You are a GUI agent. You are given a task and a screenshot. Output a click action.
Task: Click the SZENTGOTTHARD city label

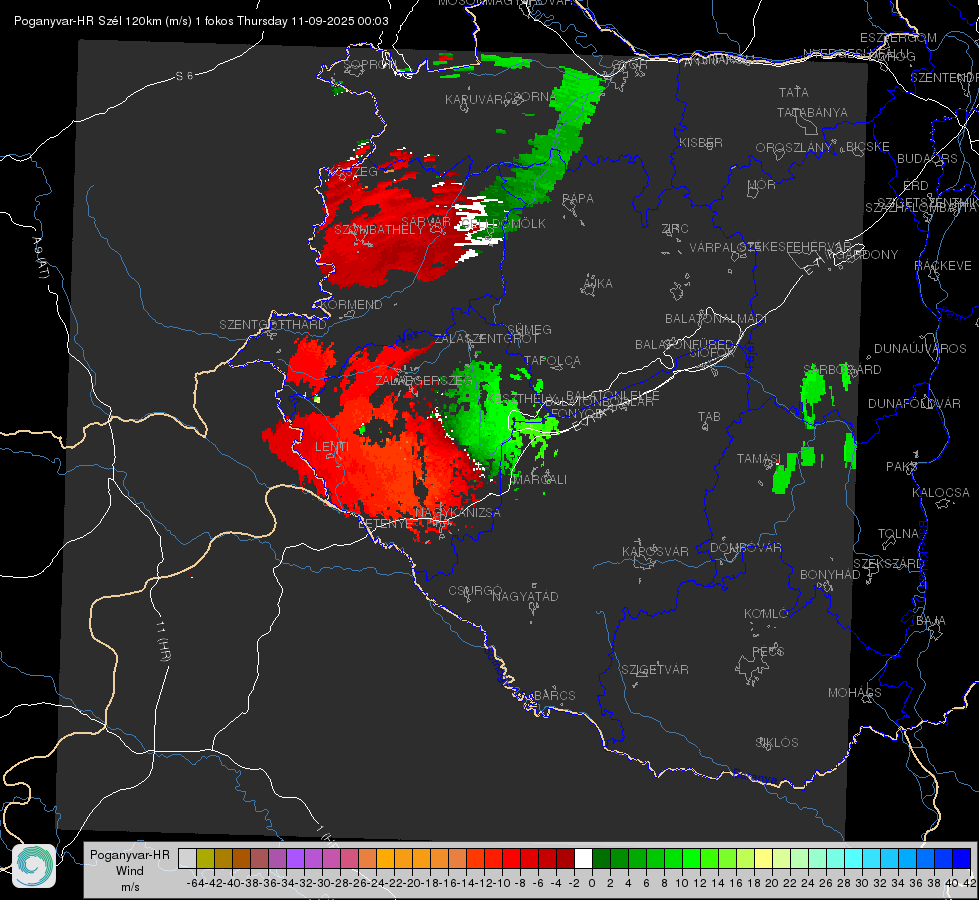click(273, 325)
